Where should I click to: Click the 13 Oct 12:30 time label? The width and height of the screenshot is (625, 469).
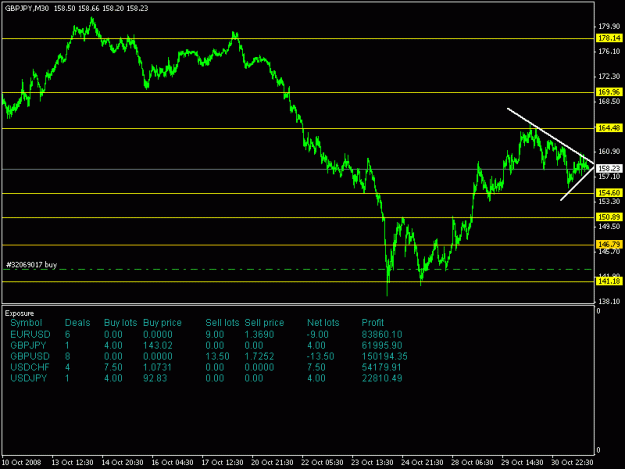[73, 462]
